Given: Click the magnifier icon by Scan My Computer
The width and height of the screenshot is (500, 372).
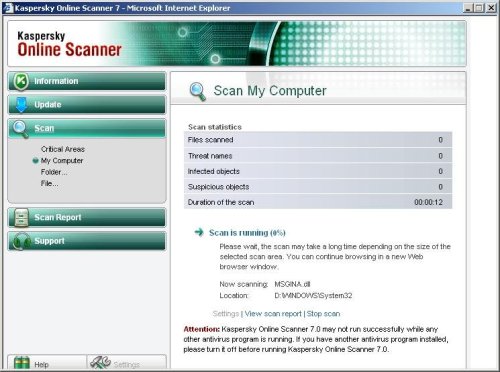Looking at the screenshot, I should coord(197,92).
